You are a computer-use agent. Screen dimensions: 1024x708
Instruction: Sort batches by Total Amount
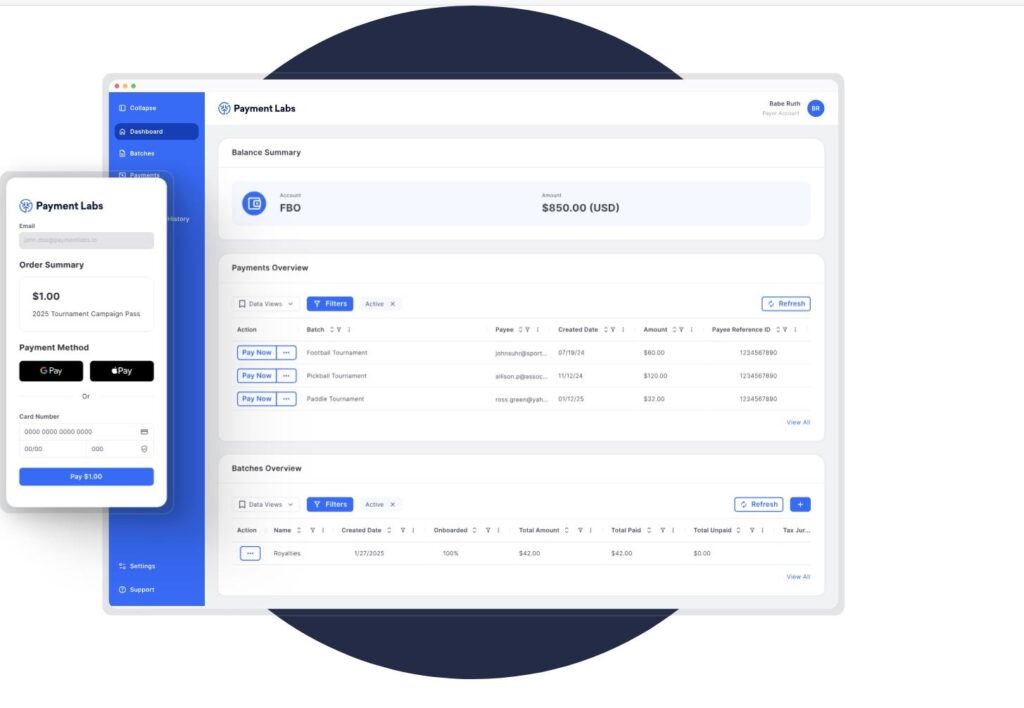(567, 530)
